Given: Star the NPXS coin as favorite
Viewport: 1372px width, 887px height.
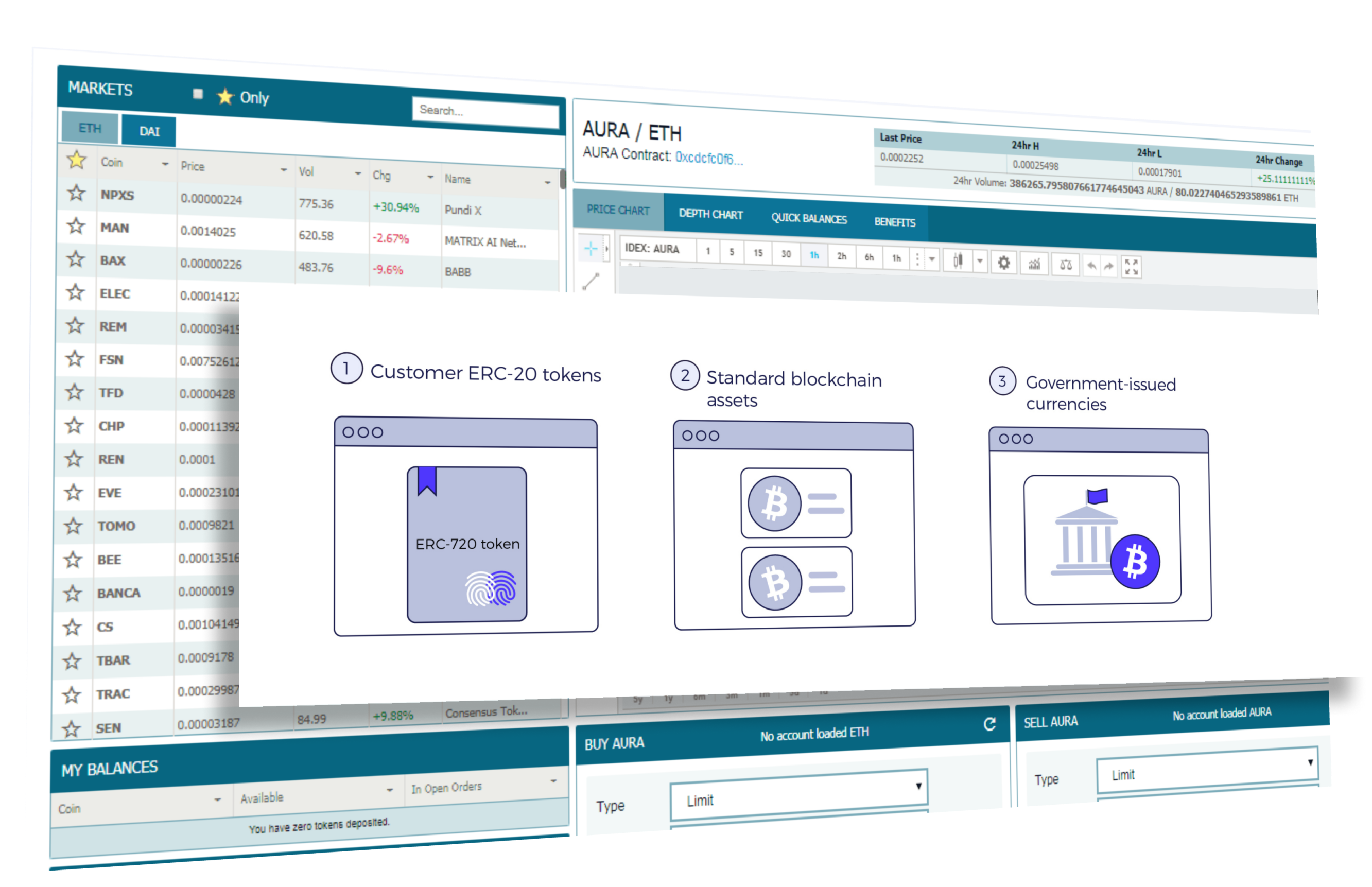Looking at the screenshot, I should coord(76,194).
